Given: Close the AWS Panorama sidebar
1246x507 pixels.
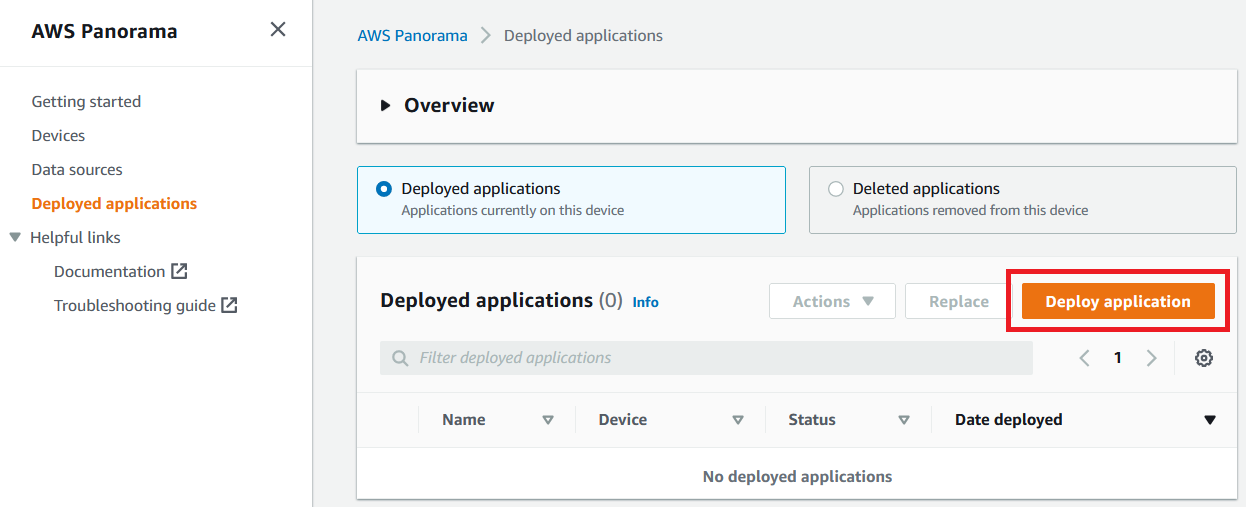Looking at the screenshot, I should (278, 30).
